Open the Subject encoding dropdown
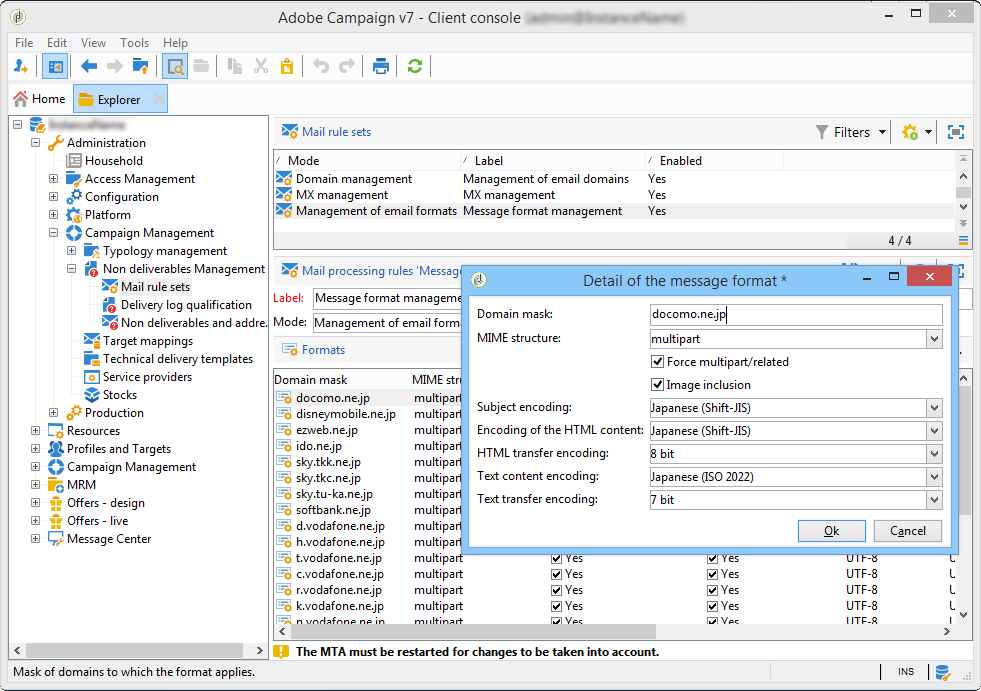The height and width of the screenshot is (691, 981). point(934,408)
